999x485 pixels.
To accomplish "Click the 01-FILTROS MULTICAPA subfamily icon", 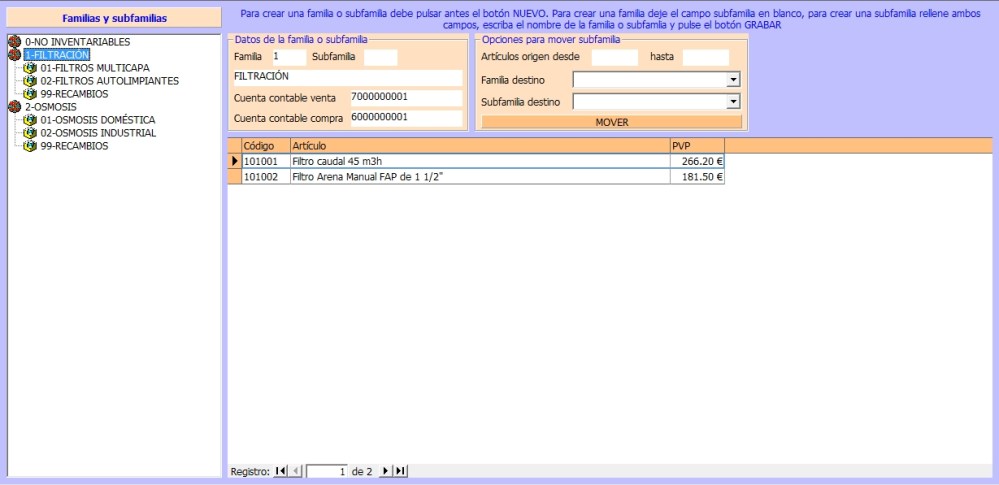I will click(30, 68).
